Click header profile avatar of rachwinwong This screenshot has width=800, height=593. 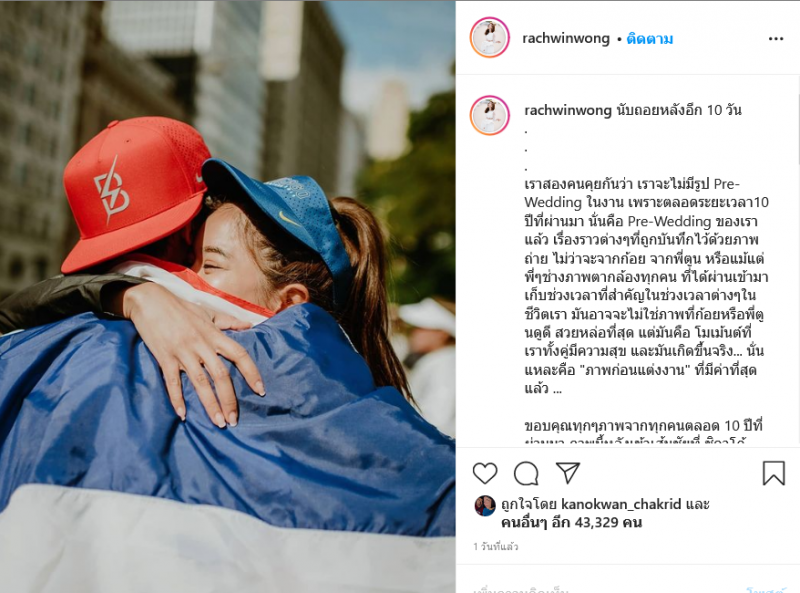[490, 38]
